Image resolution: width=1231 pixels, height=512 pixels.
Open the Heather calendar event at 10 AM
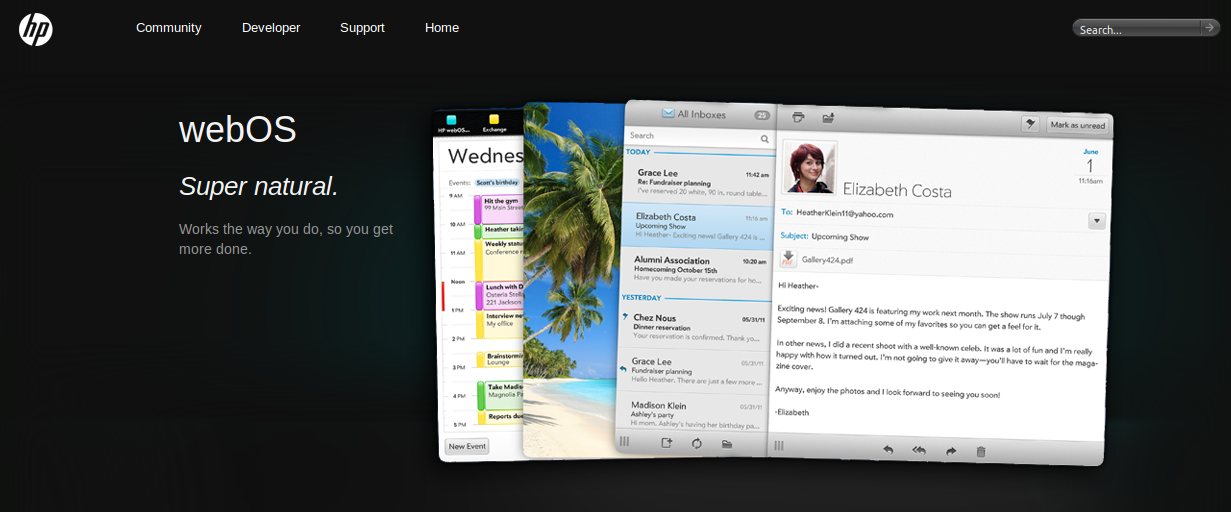tap(499, 230)
